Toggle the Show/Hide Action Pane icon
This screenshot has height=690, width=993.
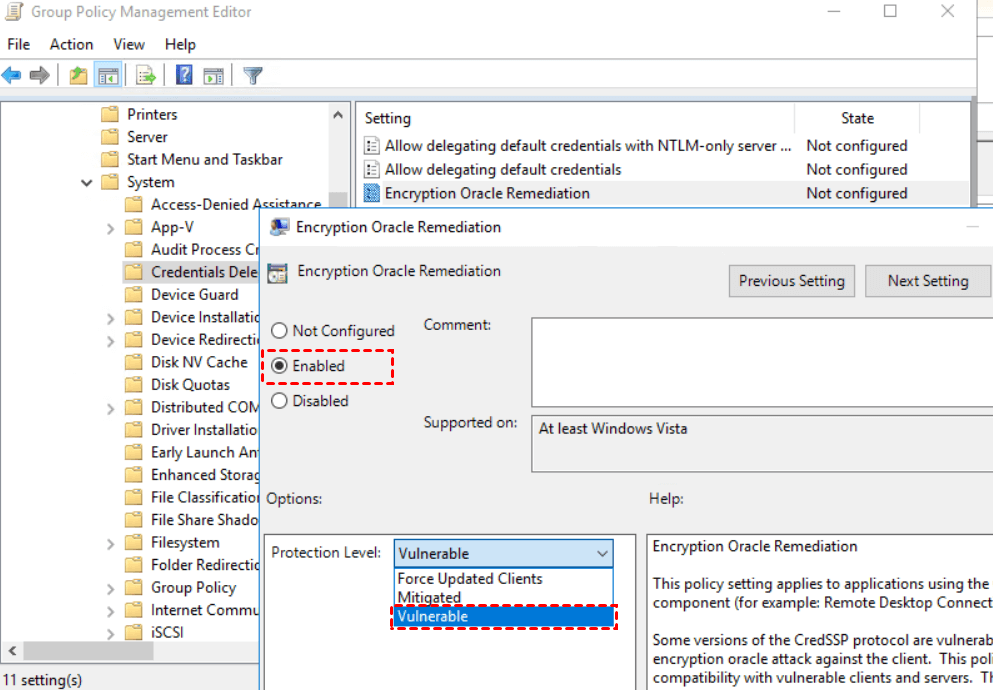(x=213, y=75)
